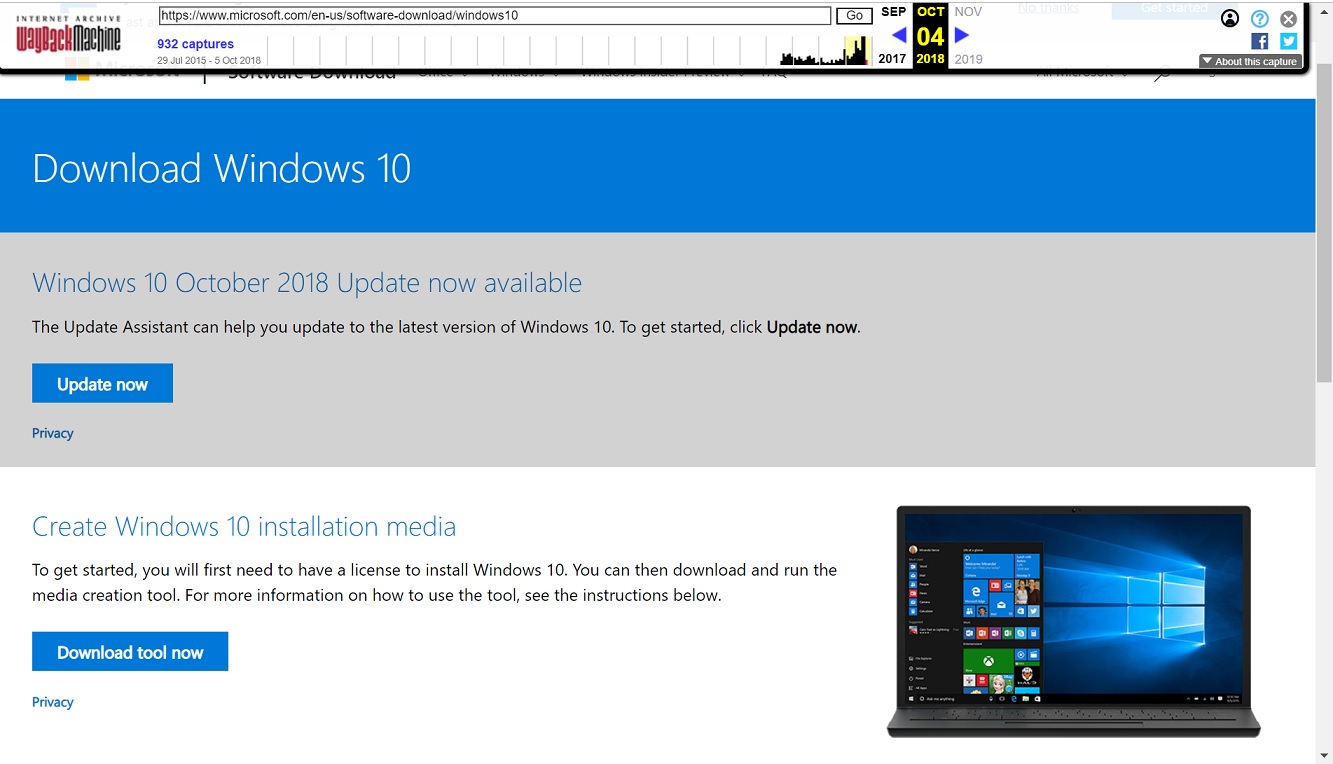Open the Privacy link under Download tool now
Screen dimensions: 1333x764
coord(53,702)
